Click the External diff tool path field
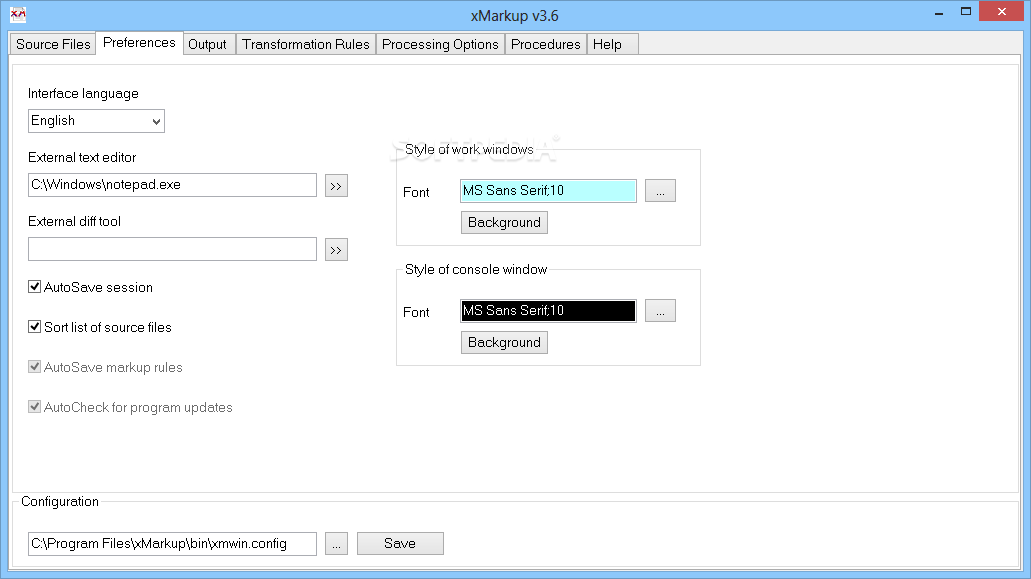This screenshot has width=1031, height=579. [x=172, y=249]
